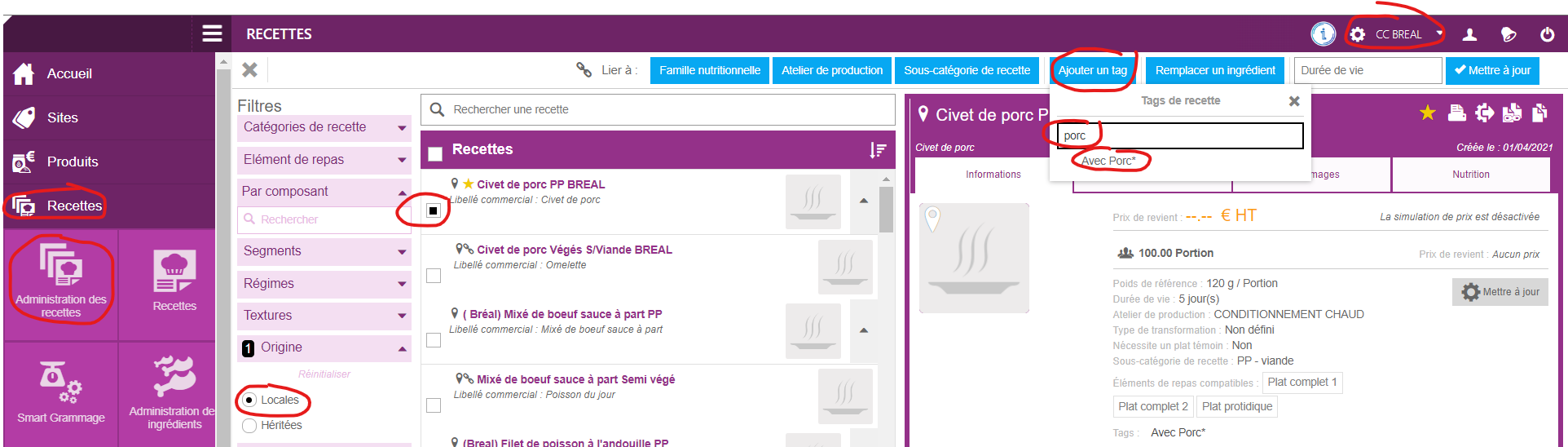Collapse the Civet de porc PP BREAL row arrow

[x=864, y=201]
